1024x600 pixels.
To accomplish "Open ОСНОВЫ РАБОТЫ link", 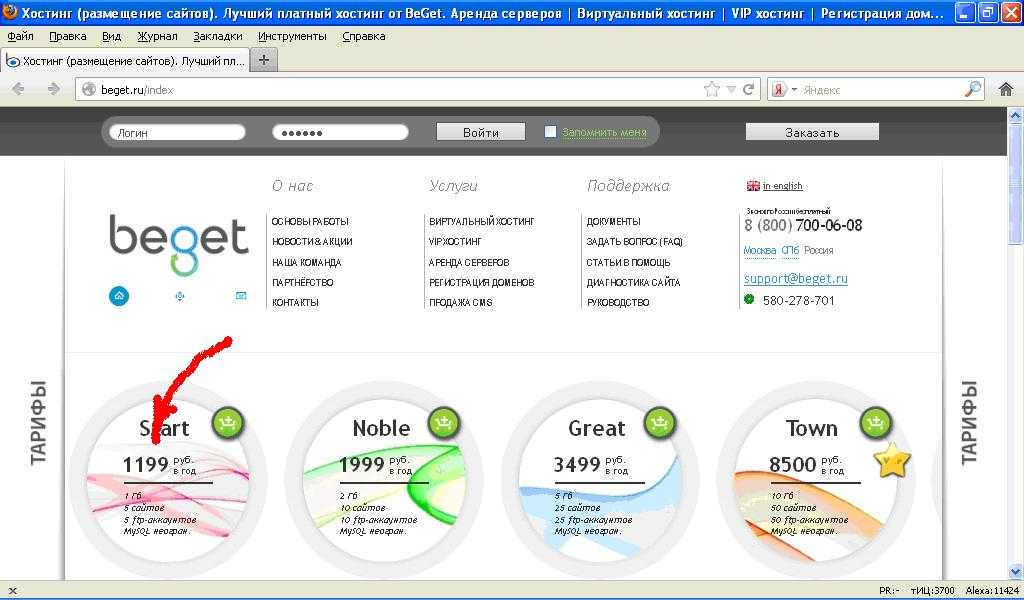I will click(310, 221).
